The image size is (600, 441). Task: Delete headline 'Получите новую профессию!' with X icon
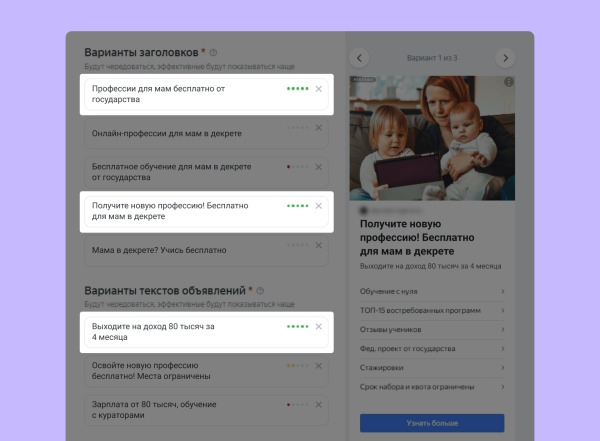click(x=318, y=206)
